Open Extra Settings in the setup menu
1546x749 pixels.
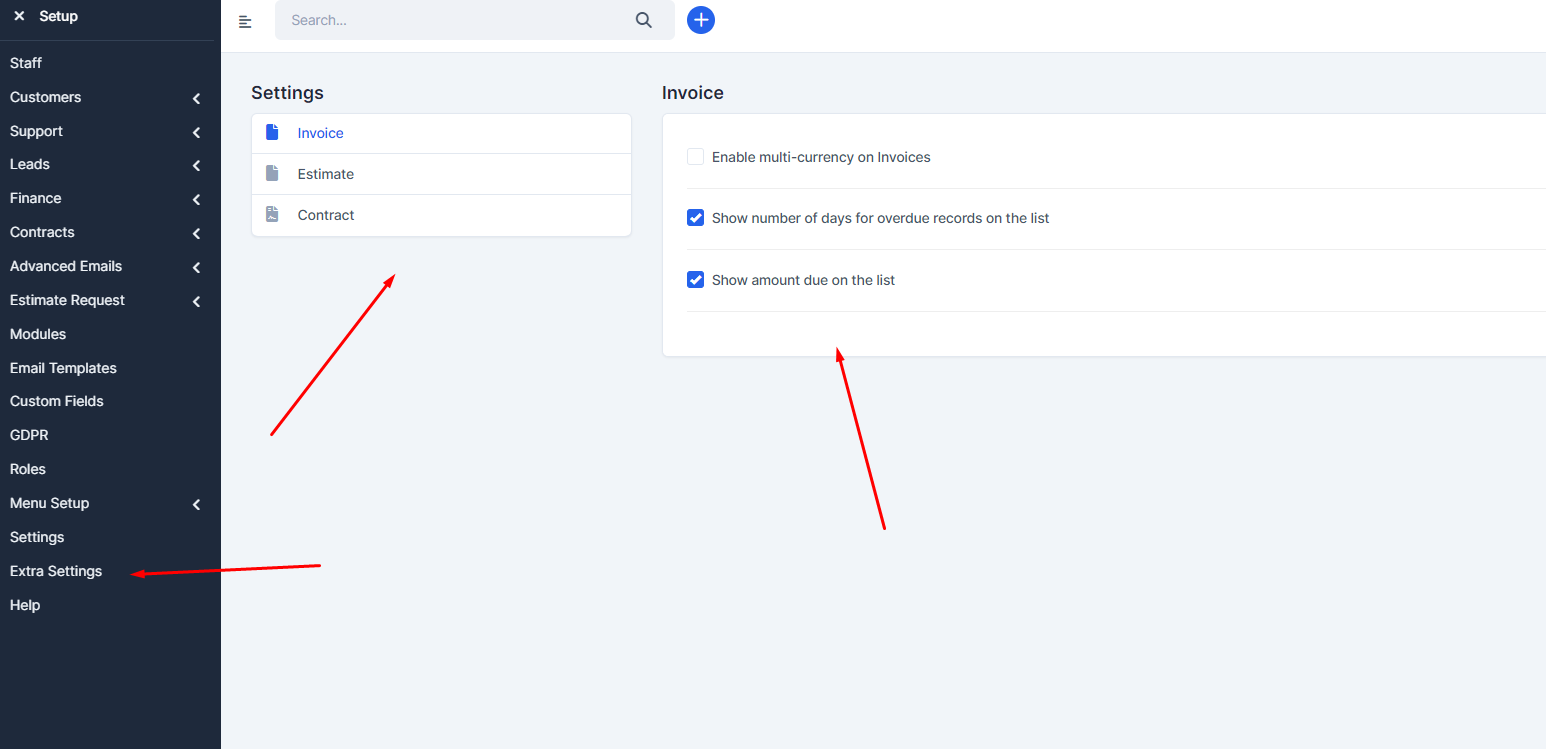pyautogui.click(x=56, y=571)
